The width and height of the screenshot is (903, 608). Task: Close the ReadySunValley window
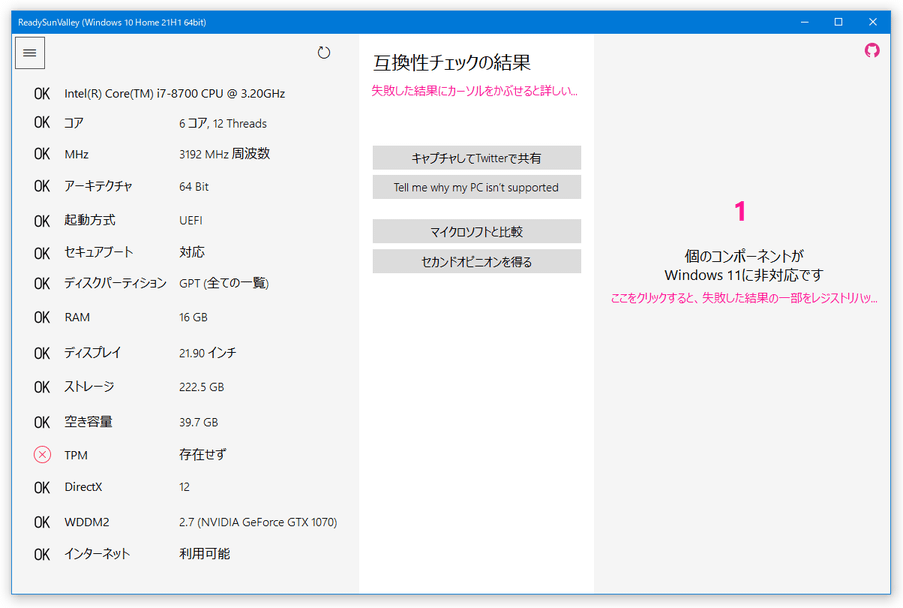(x=872, y=22)
